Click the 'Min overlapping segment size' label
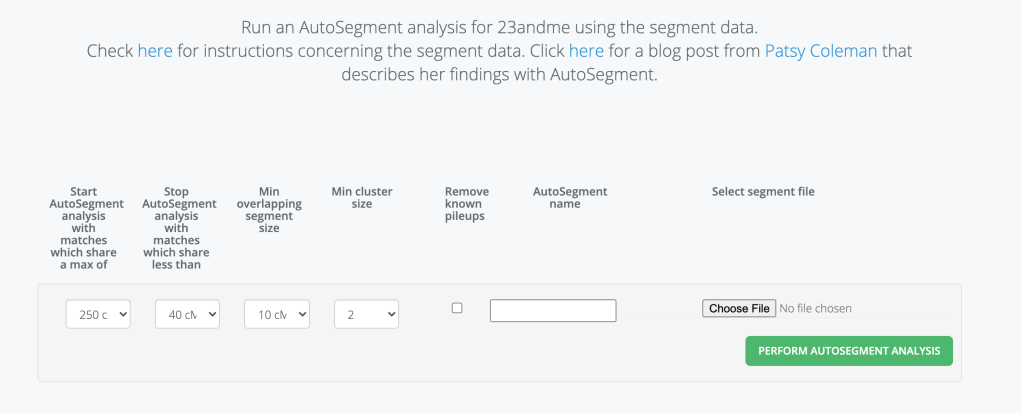This screenshot has height=413, width=1022. [x=269, y=210]
